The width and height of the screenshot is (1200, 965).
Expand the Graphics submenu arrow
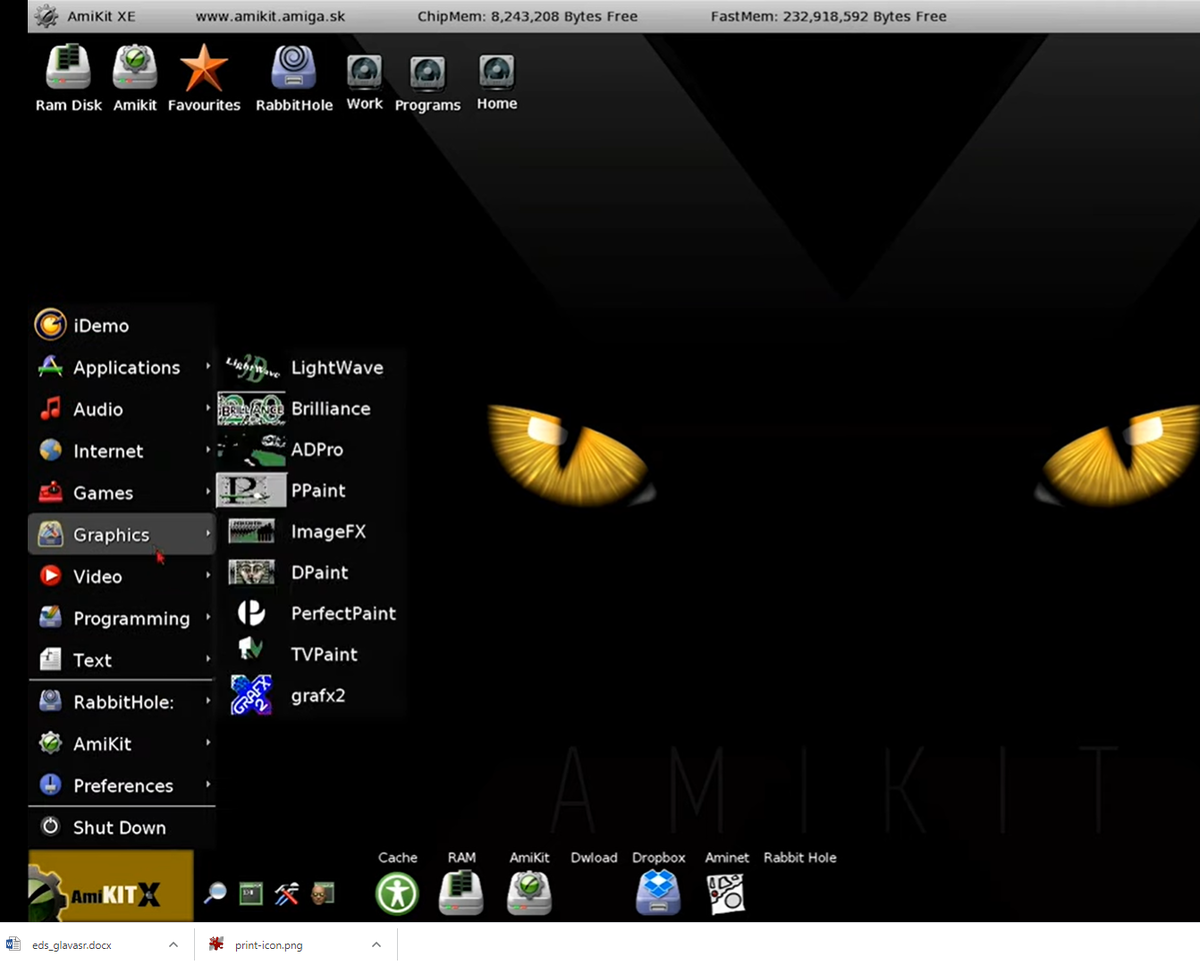[208, 534]
